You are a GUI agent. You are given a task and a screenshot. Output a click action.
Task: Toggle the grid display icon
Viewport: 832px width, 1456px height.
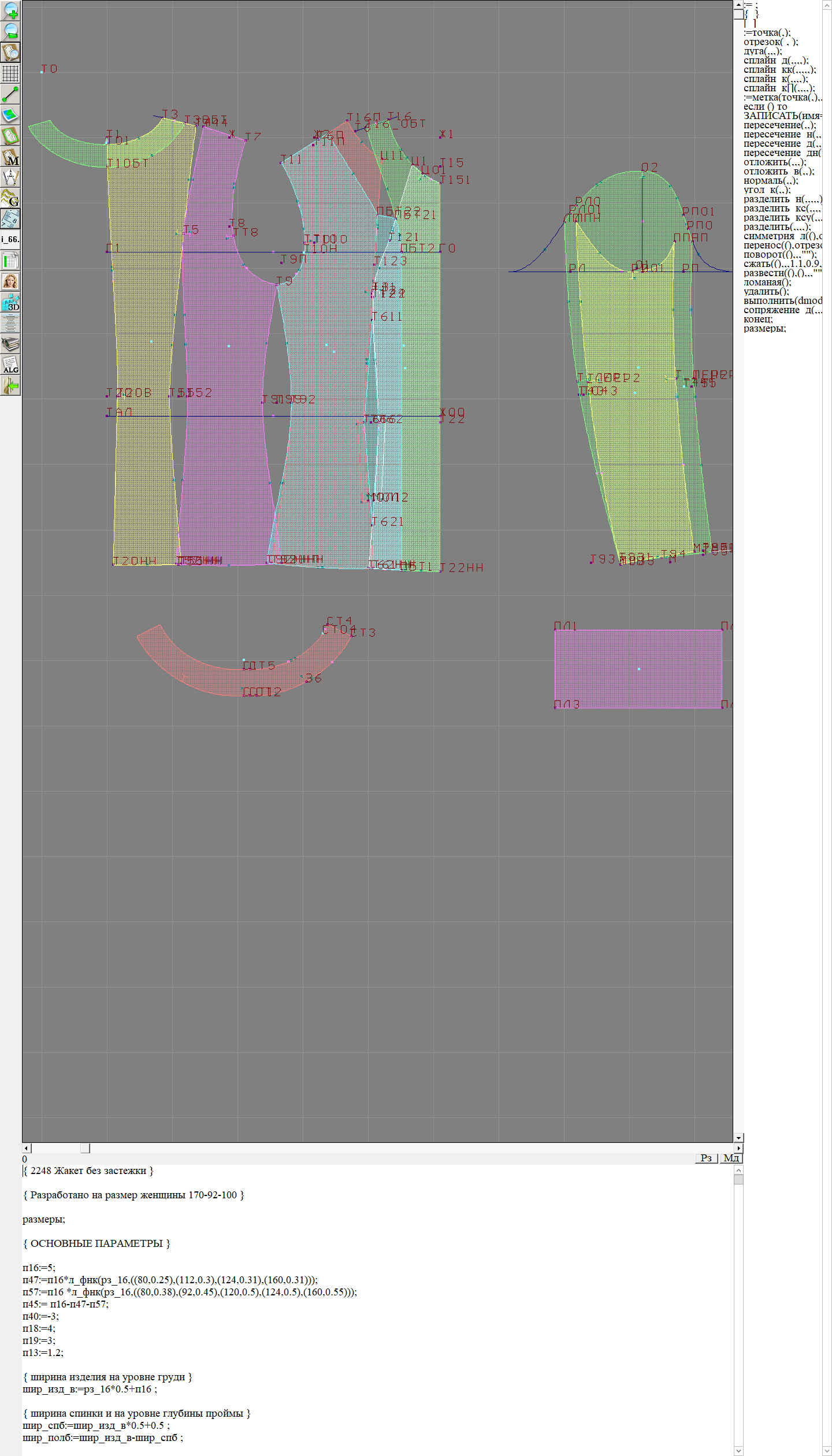10,73
